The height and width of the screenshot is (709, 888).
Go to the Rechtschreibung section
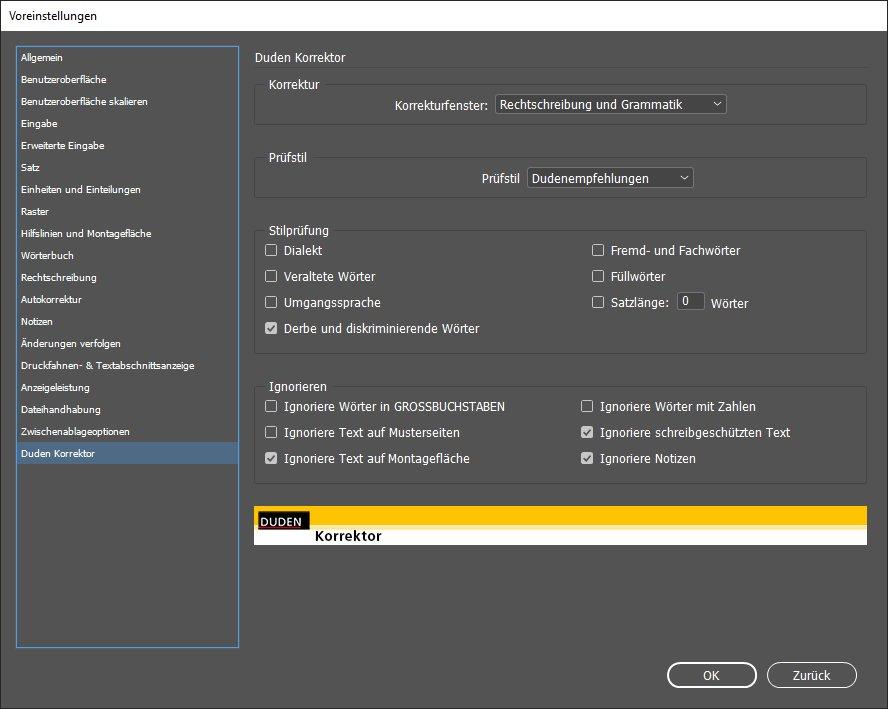pos(127,278)
